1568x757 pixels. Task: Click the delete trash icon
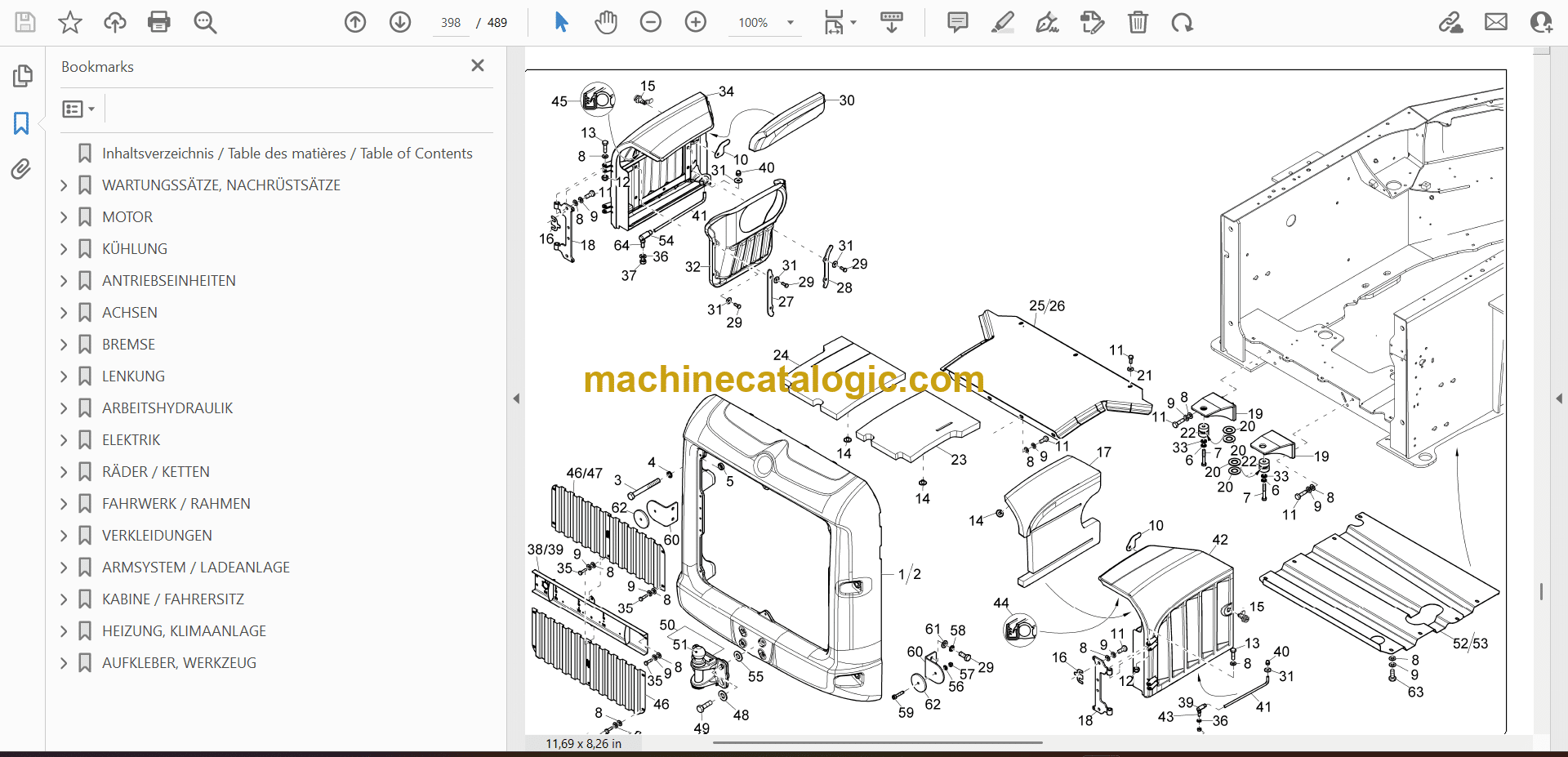click(x=1138, y=22)
